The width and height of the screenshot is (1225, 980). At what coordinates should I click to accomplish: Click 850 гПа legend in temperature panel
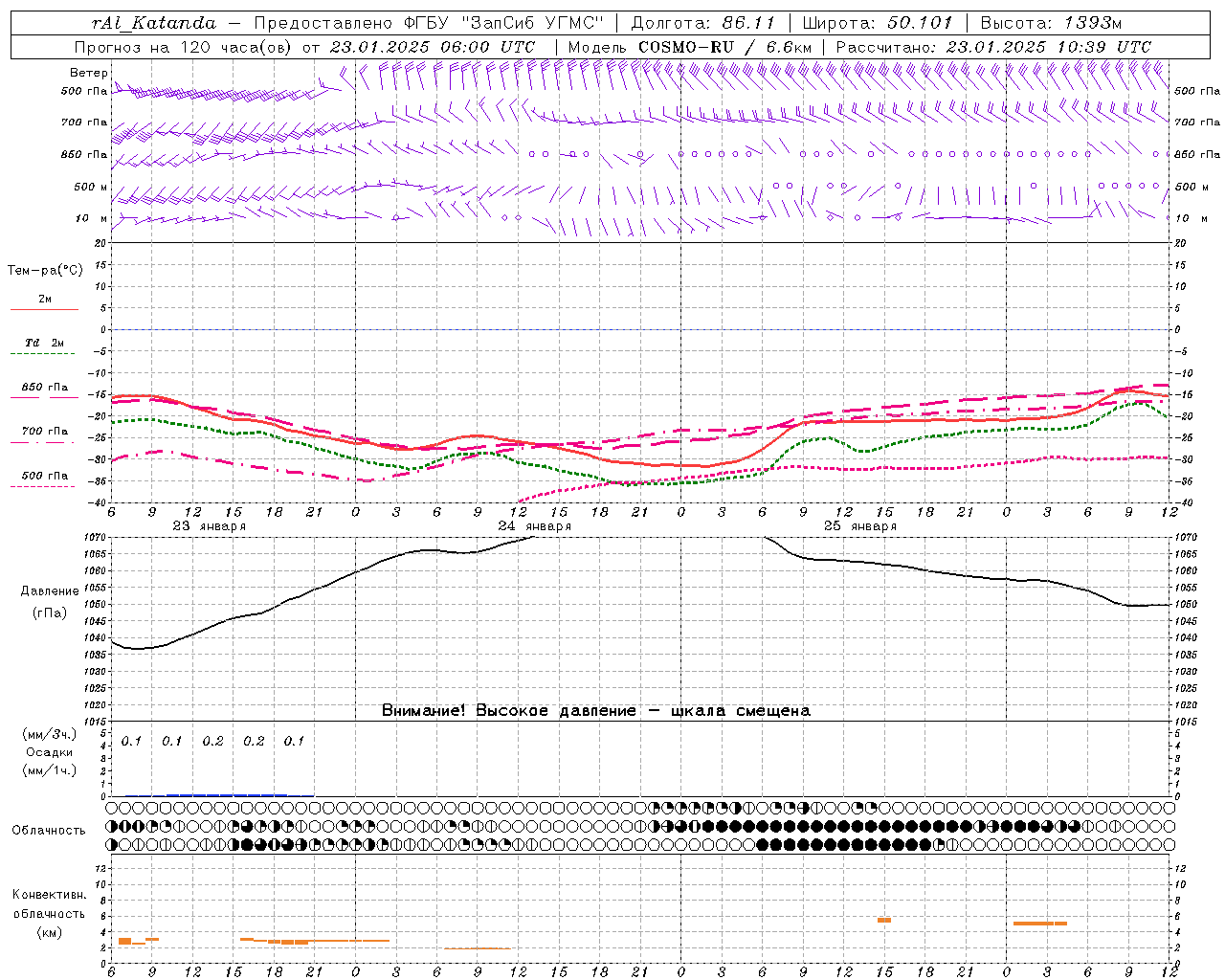pos(45,388)
